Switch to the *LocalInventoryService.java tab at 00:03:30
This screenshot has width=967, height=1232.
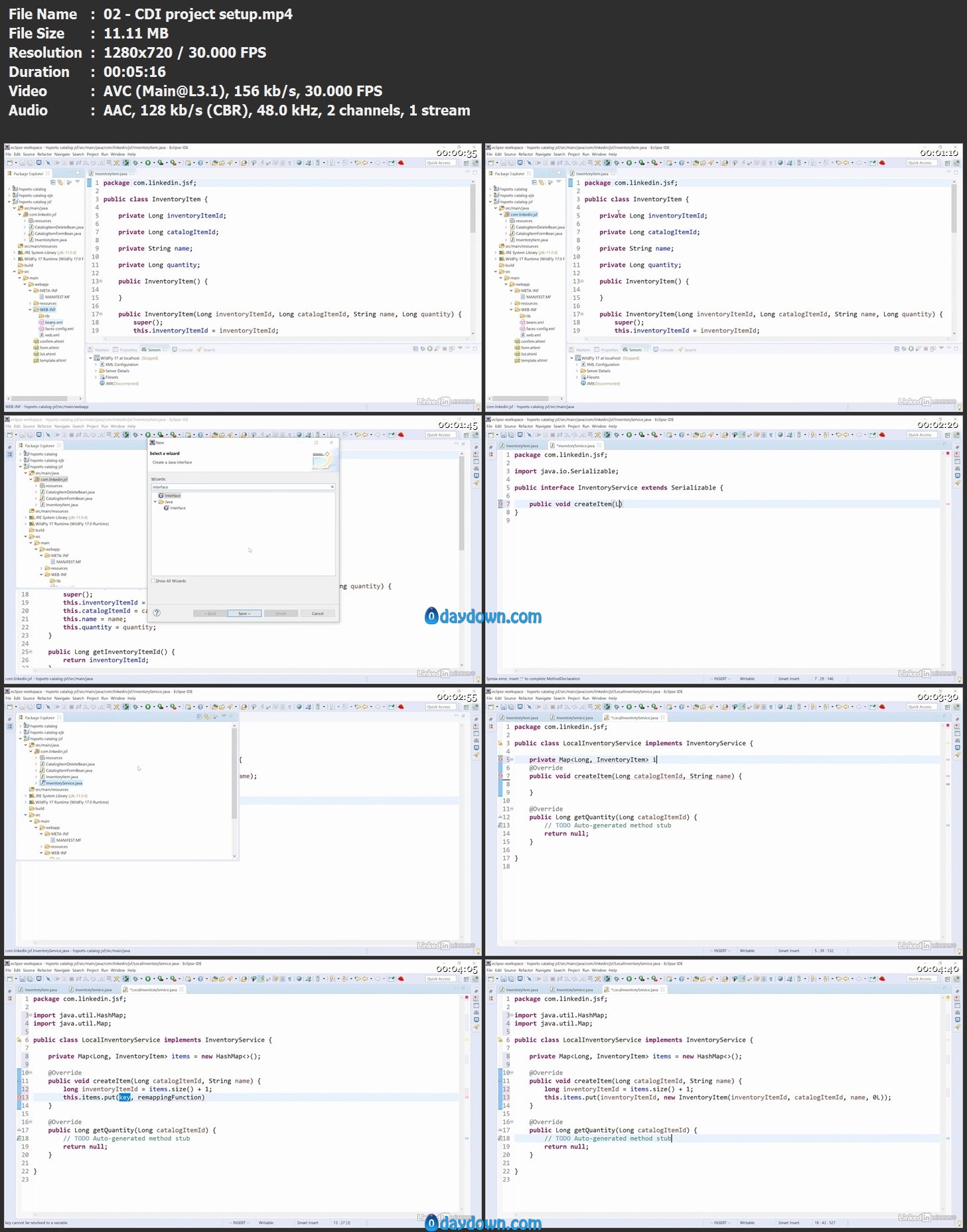point(634,717)
